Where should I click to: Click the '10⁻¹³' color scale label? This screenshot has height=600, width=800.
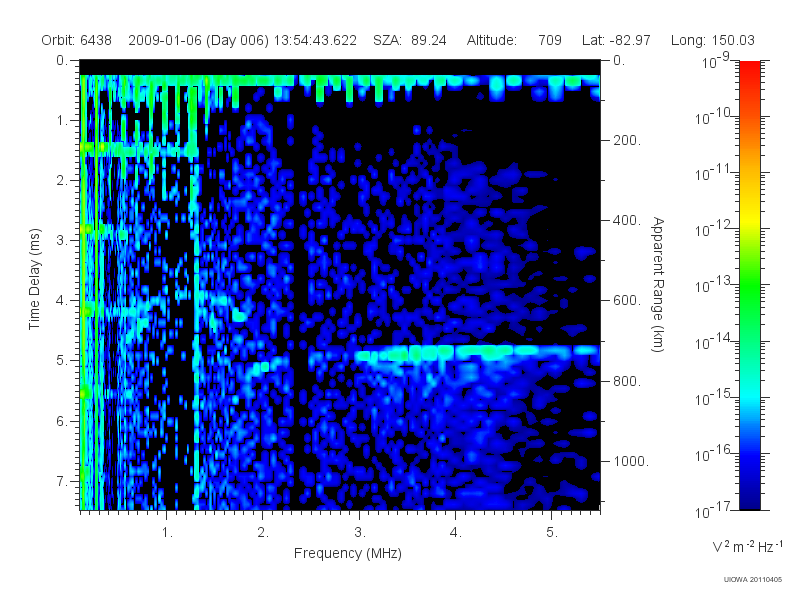pyautogui.click(x=713, y=284)
